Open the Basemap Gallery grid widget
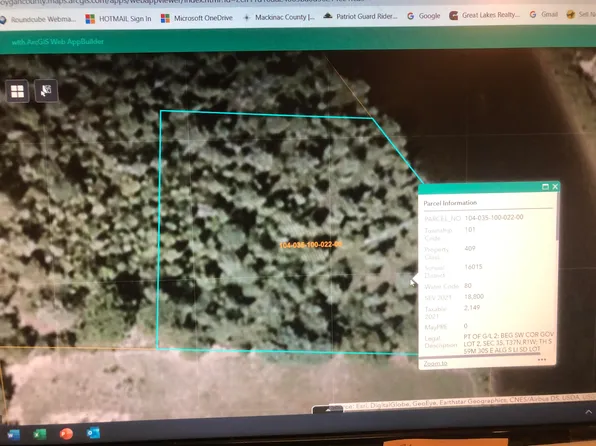This screenshot has width=596, height=446. coord(17,91)
